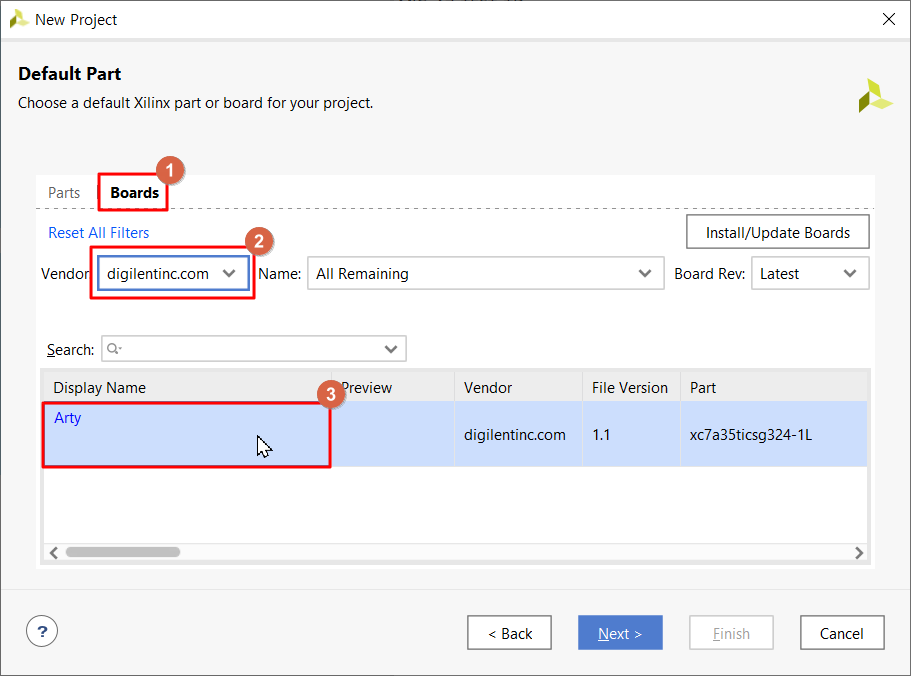Click file version 1.1 cell
This screenshot has height=676, width=911.
631,434
